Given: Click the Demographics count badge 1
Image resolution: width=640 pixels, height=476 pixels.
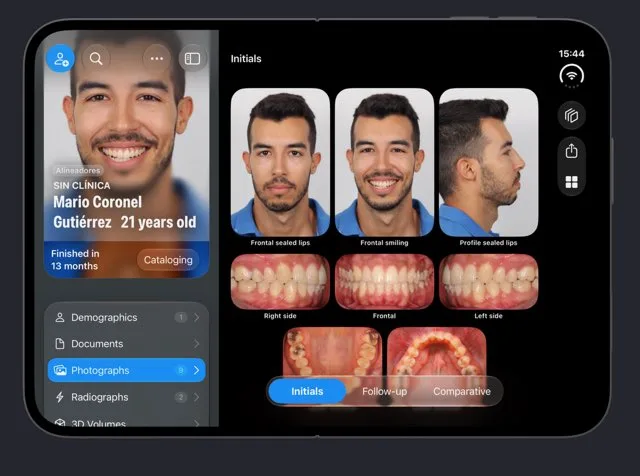Looking at the screenshot, I should 180,317.
